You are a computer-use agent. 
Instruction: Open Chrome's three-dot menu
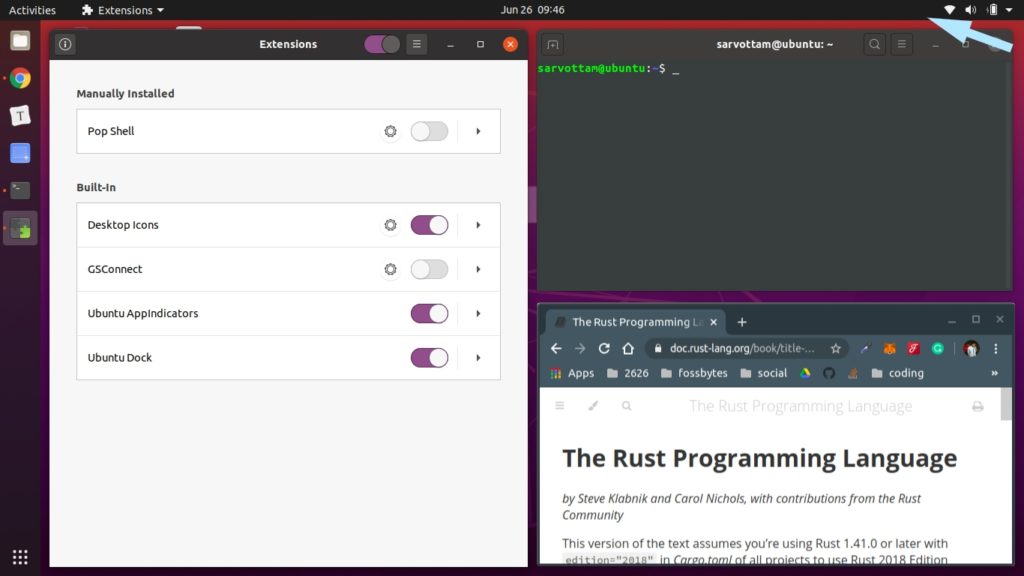click(998, 348)
